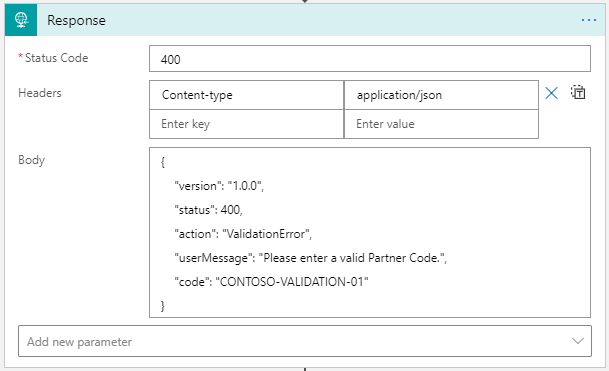Select the Content-type header key field

point(247,95)
